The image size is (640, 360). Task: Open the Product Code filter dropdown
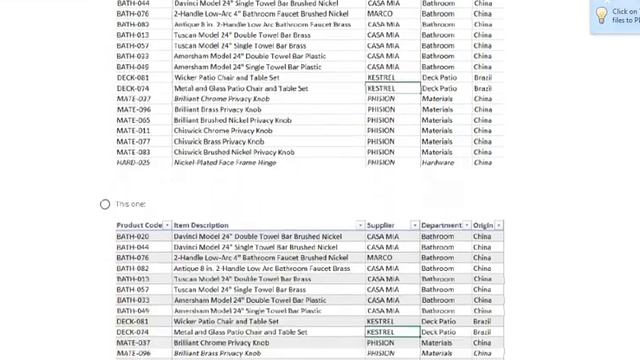tap(167, 225)
